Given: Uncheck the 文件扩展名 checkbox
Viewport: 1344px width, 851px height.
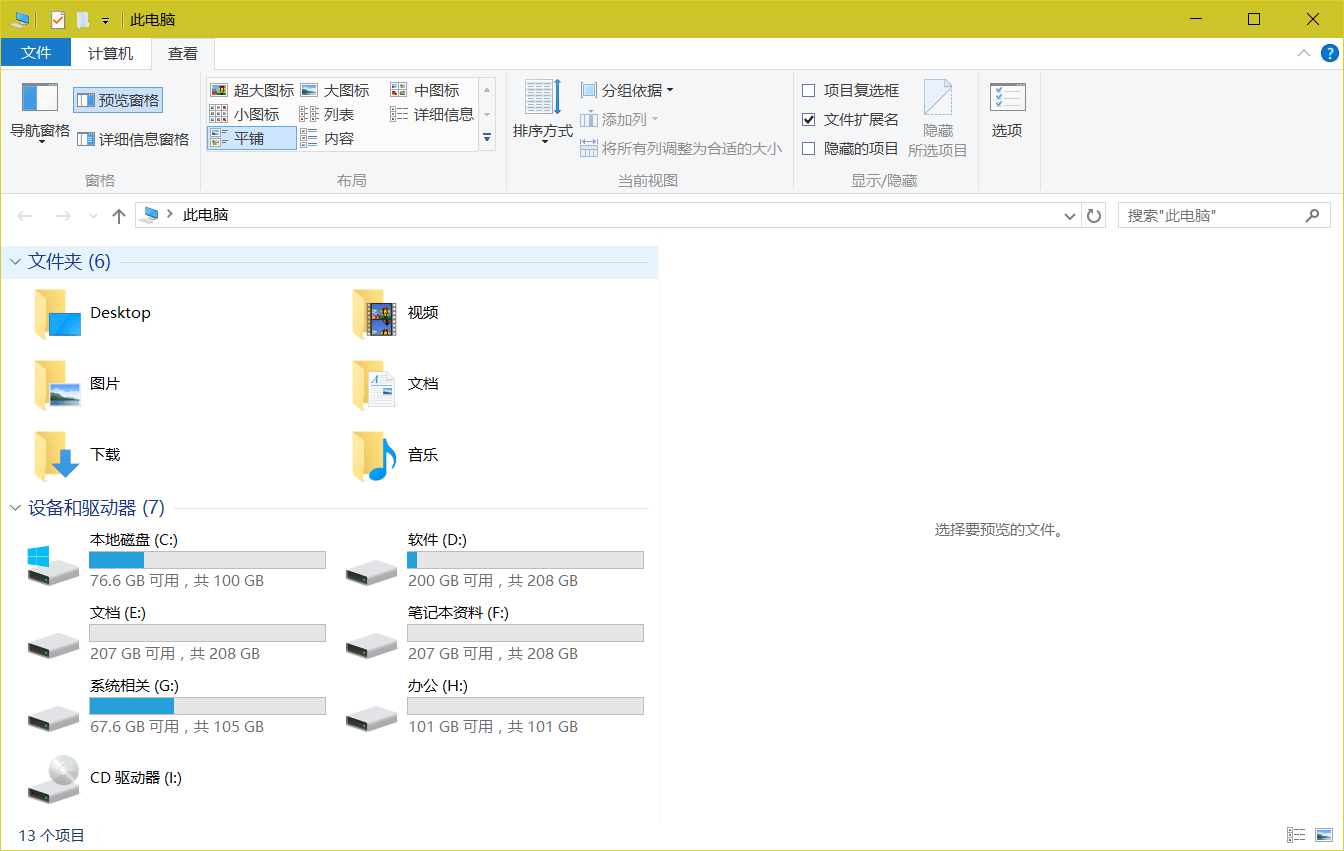Looking at the screenshot, I should pyautogui.click(x=809, y=119).
